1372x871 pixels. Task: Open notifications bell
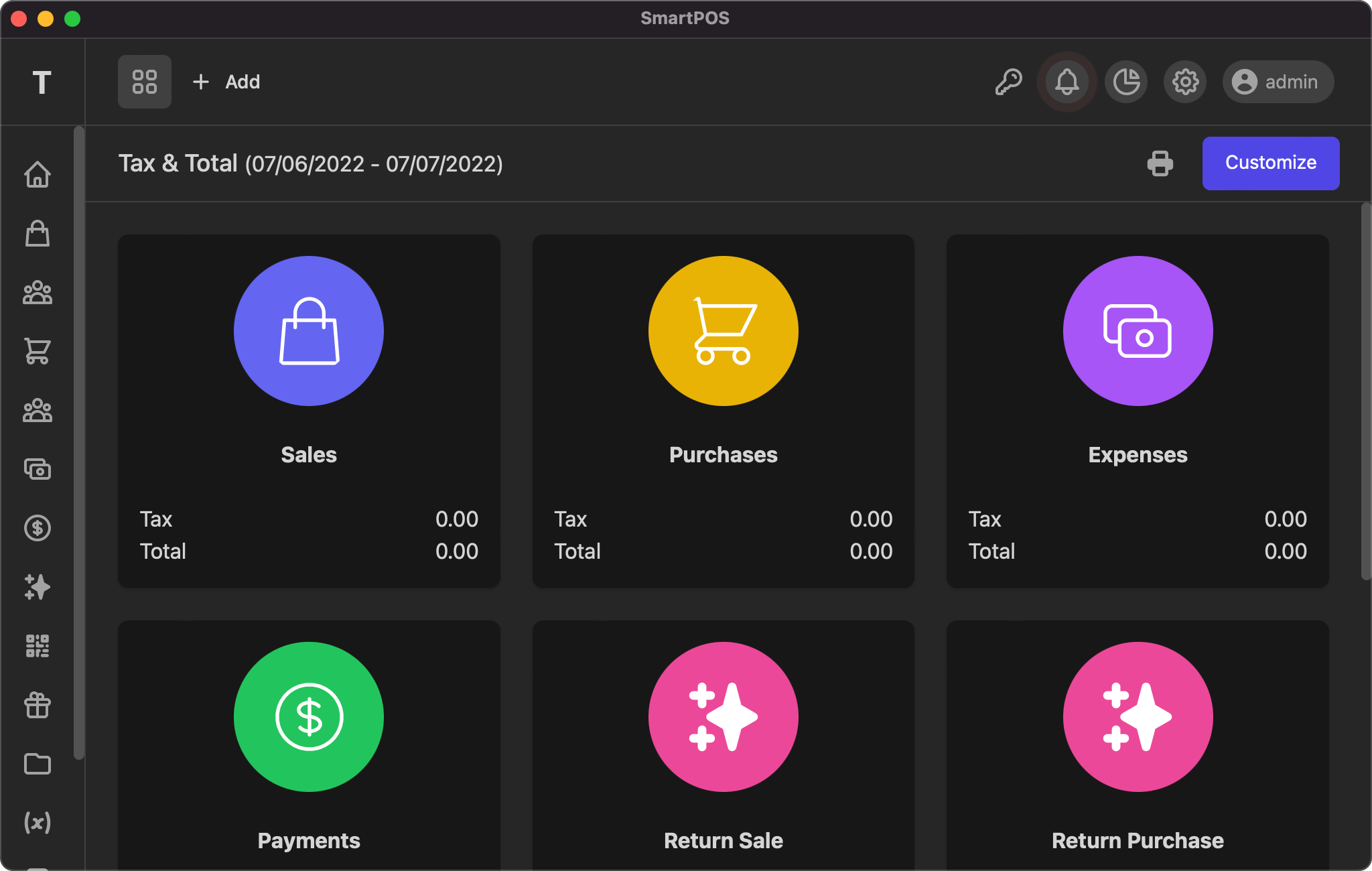[x=1067, y=82]
